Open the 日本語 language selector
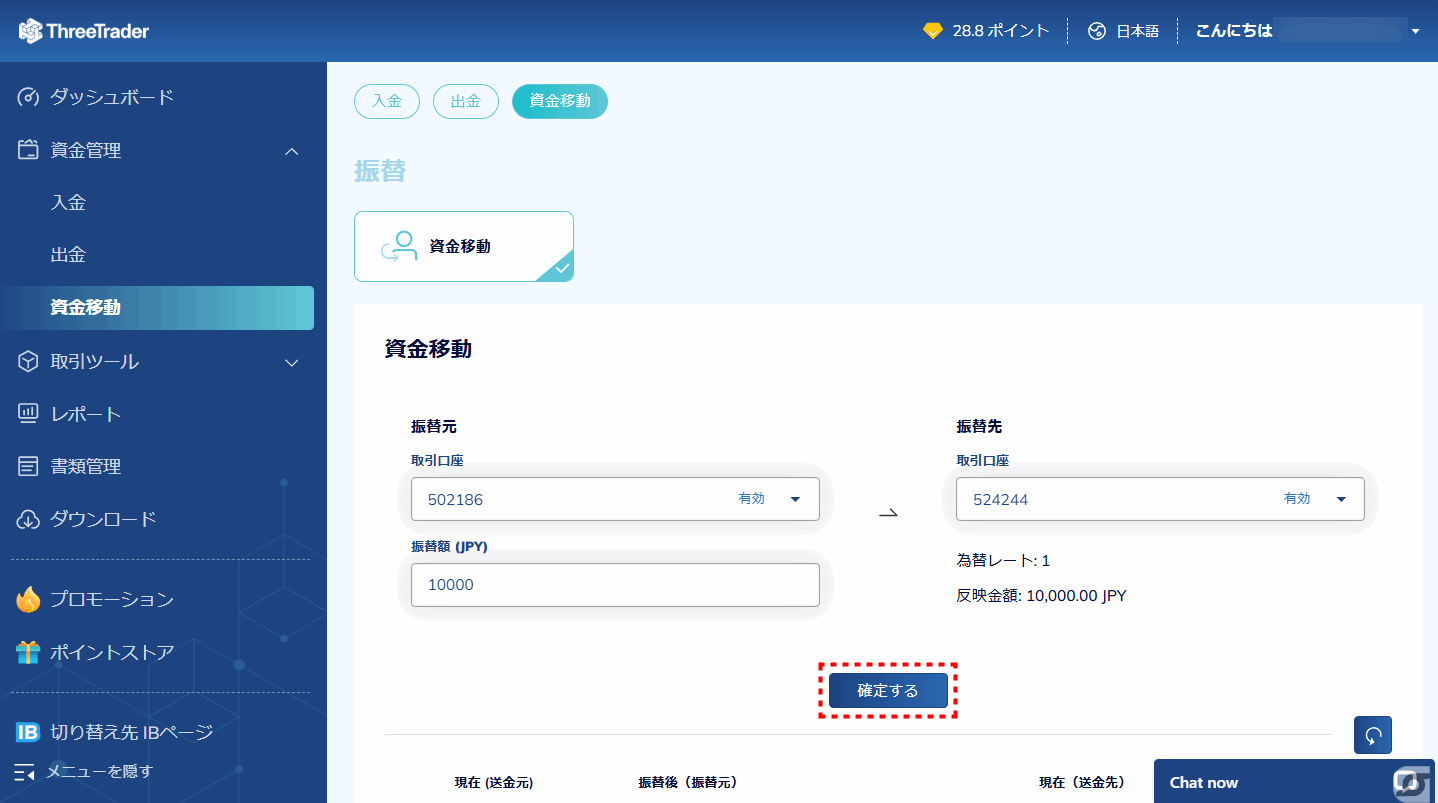The width and height of the screenshot is (1438, 803). tap(1124, 31)
